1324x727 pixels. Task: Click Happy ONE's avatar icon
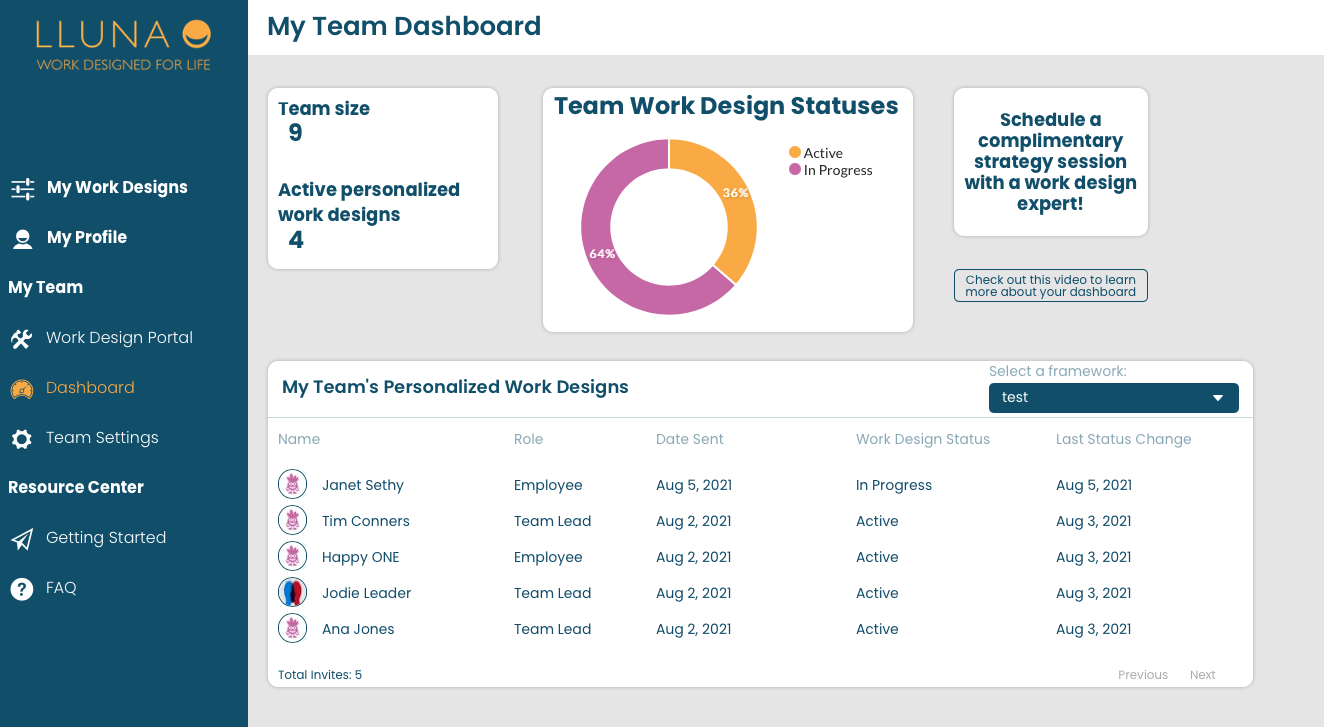coord(292,557)
